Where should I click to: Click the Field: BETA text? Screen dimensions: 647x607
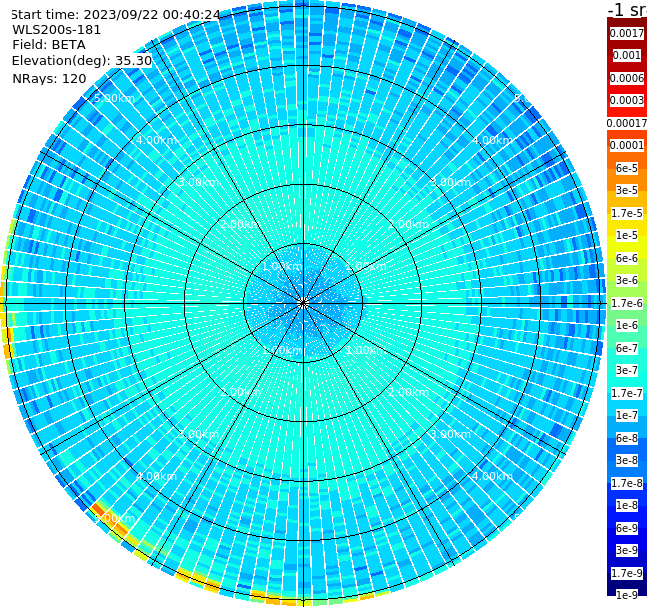(49, 45)
